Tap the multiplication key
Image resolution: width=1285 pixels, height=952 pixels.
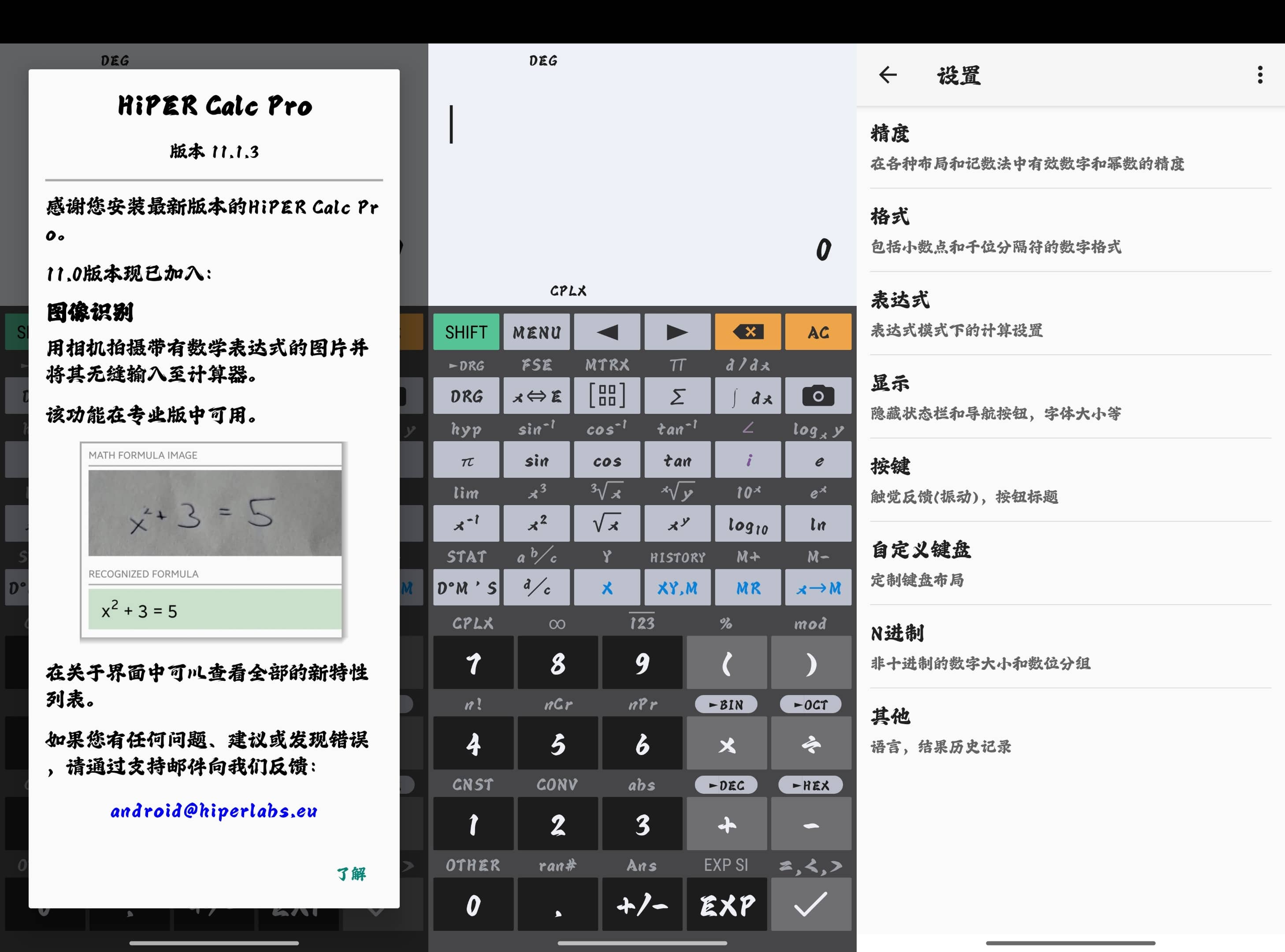pos(727,744)
